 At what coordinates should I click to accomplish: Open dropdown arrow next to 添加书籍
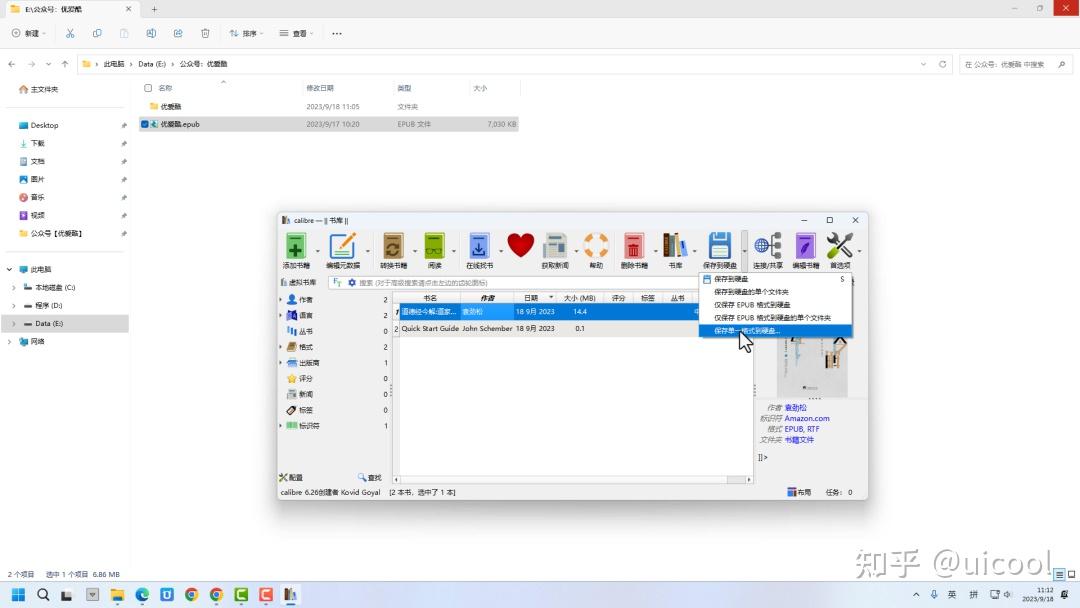point(317,251)
